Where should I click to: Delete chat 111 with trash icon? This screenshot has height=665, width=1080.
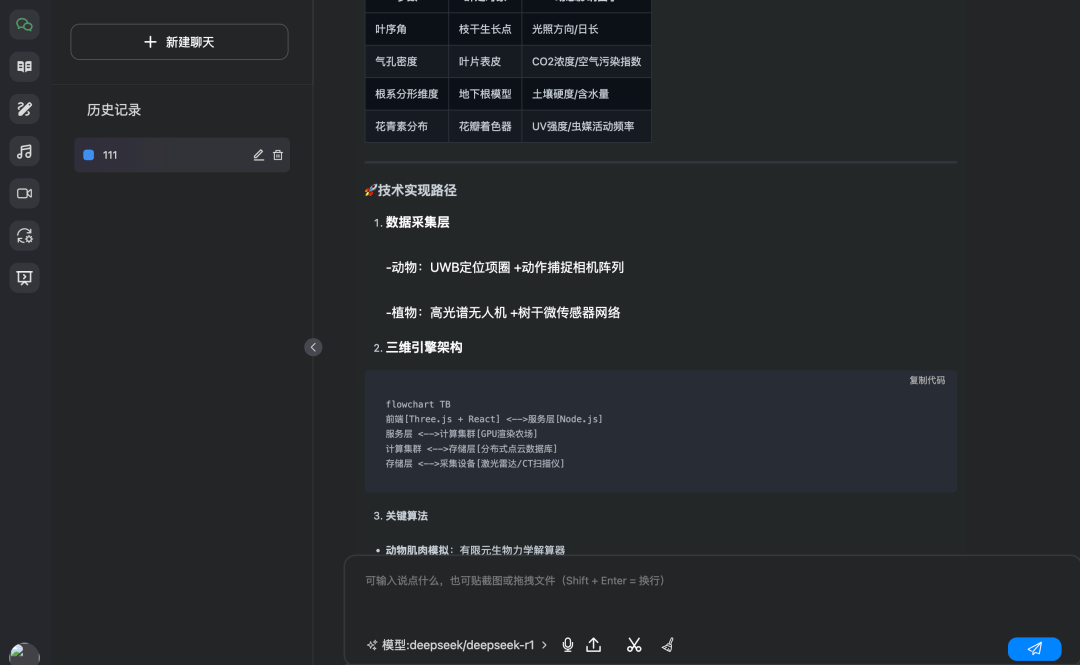point(278,155)
